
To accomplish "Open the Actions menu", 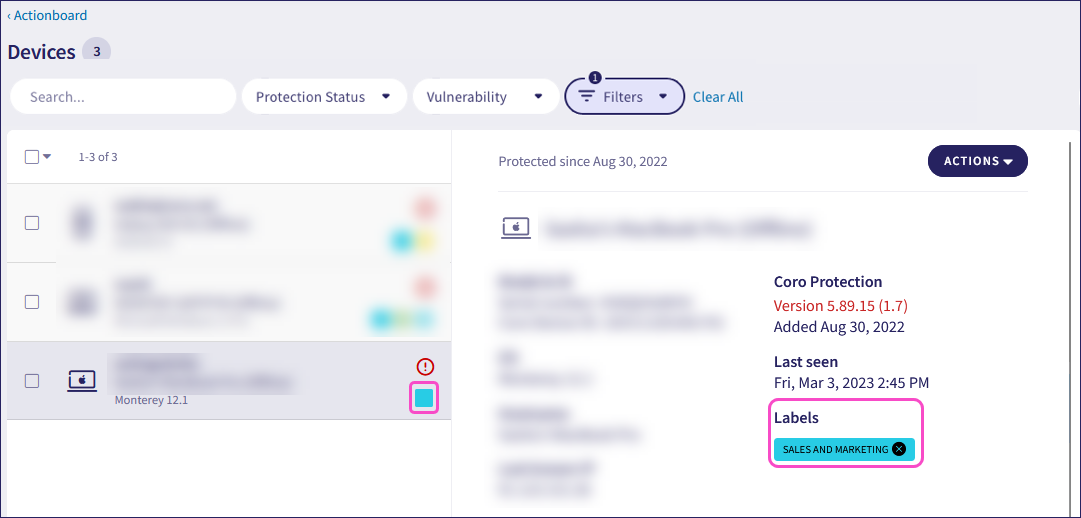I will pos(978,161).
